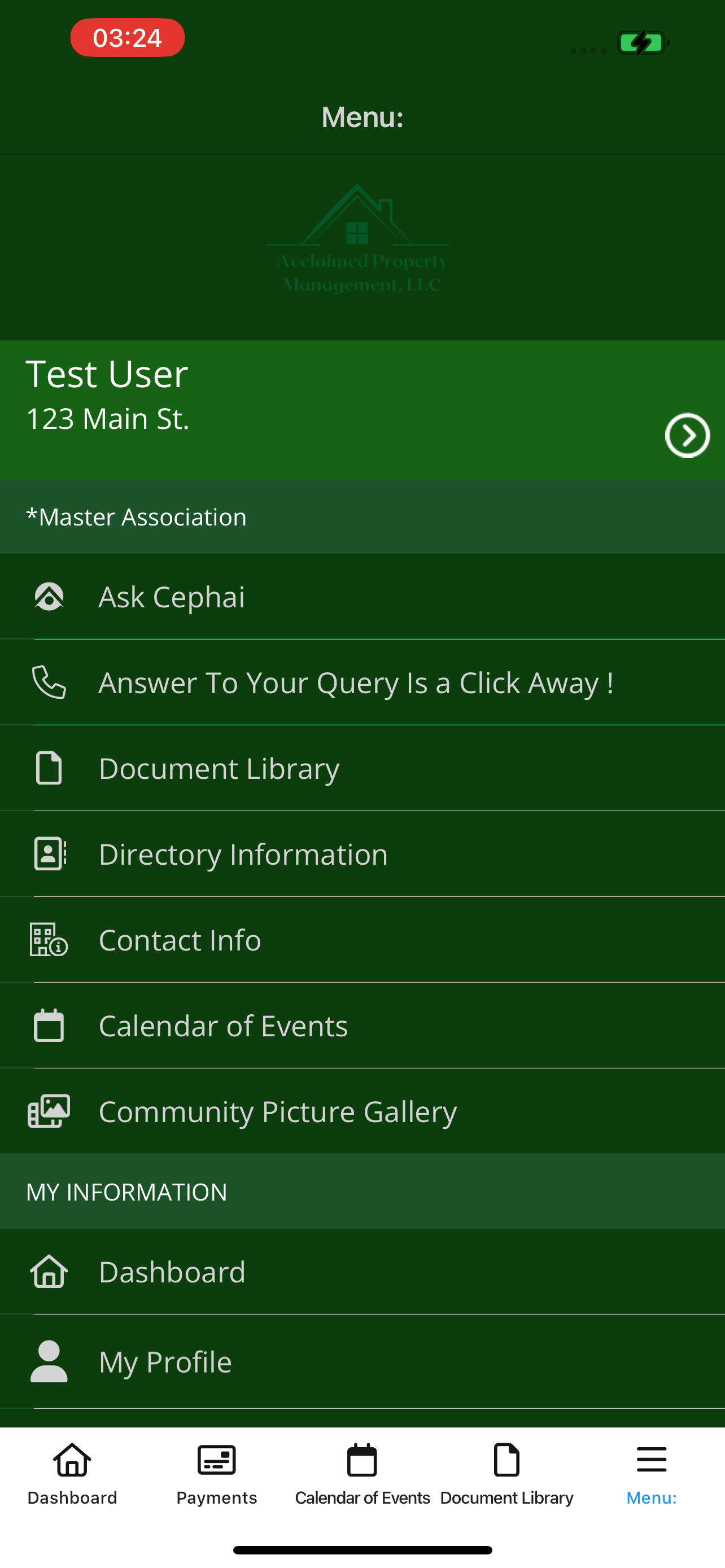Open Community Picture Gallery
Viewport: 725px width, 1568px height.
coord(363,1111)
